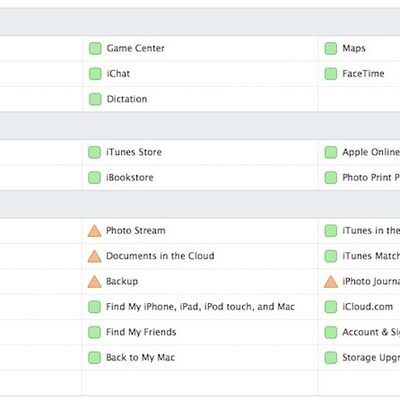View the iPhoto Journal issue details
The width and height of the screenshot is (400, 400).
(371, 281)
